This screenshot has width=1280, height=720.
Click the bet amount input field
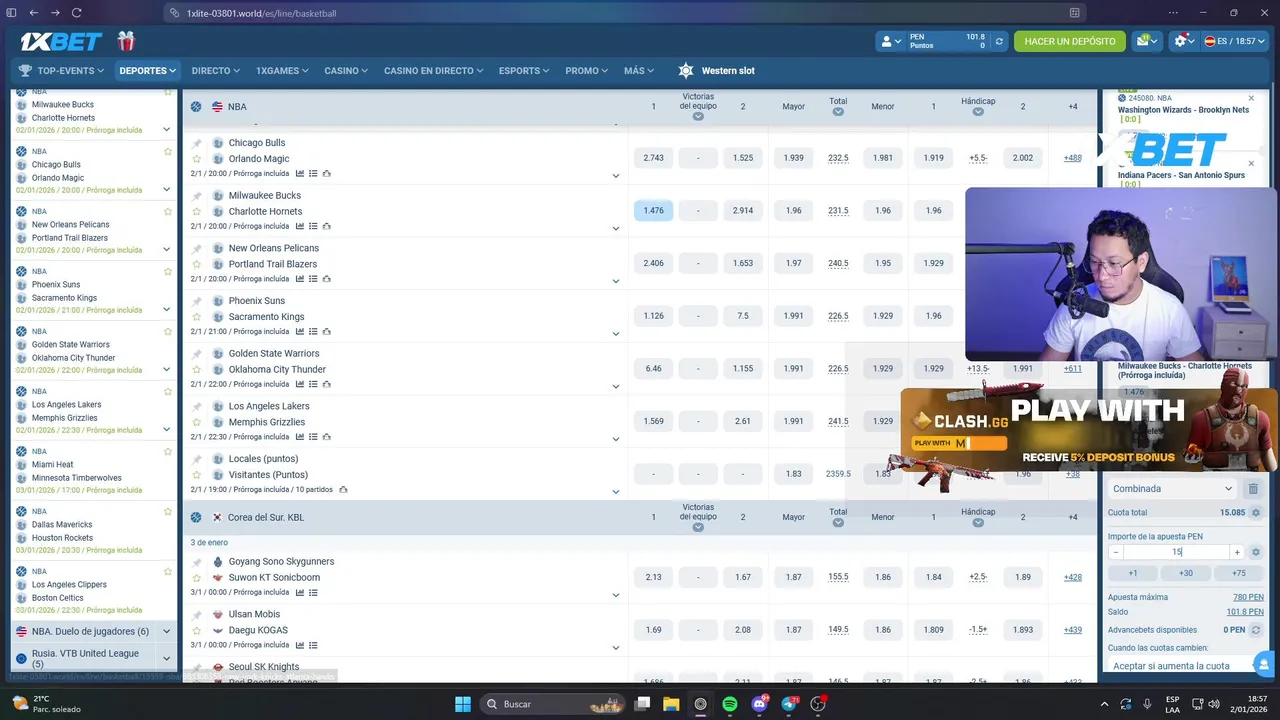pyautogui.click(x=1177, y=552)
